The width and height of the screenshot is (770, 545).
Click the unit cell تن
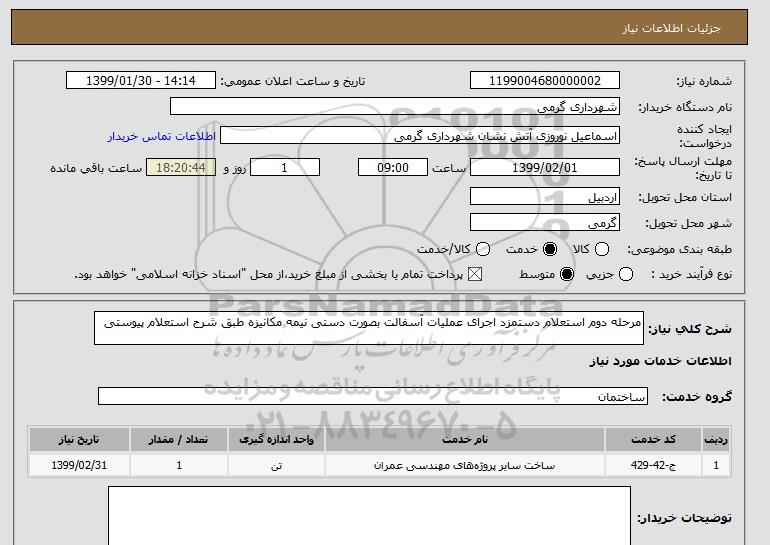click(x=276, y=465)
